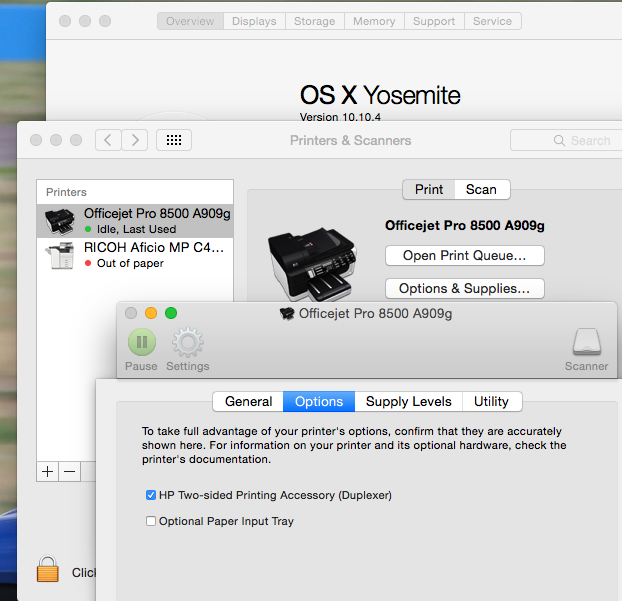The image size is (622, 601).
Task: Open the Support tab in About This Mac
Action: (434, 21)
